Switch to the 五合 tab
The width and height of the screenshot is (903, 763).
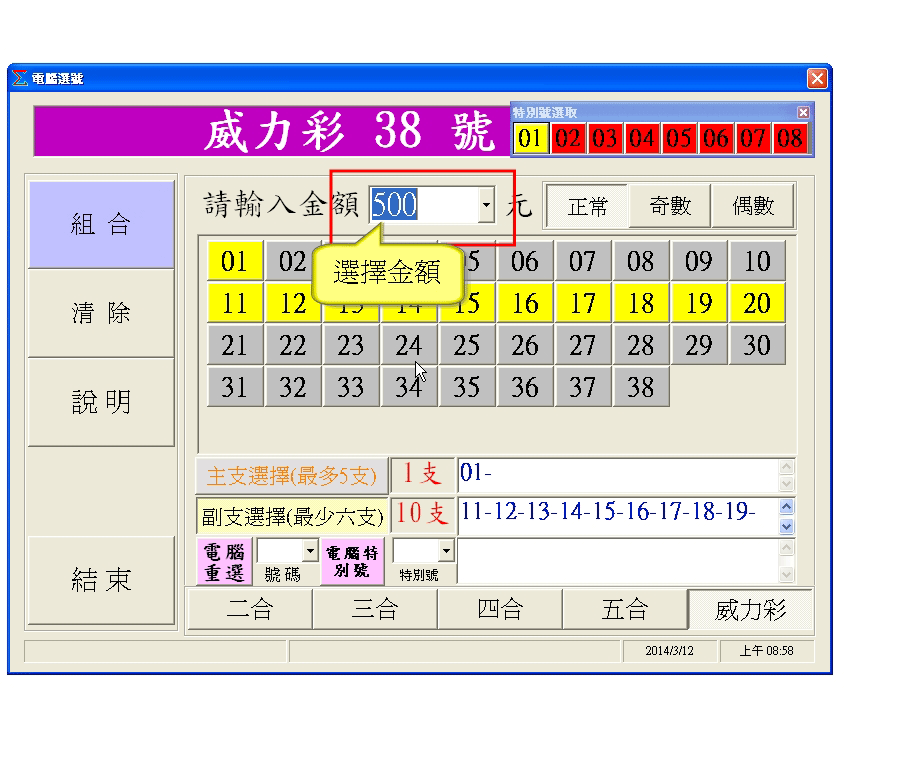pos(625,609)
